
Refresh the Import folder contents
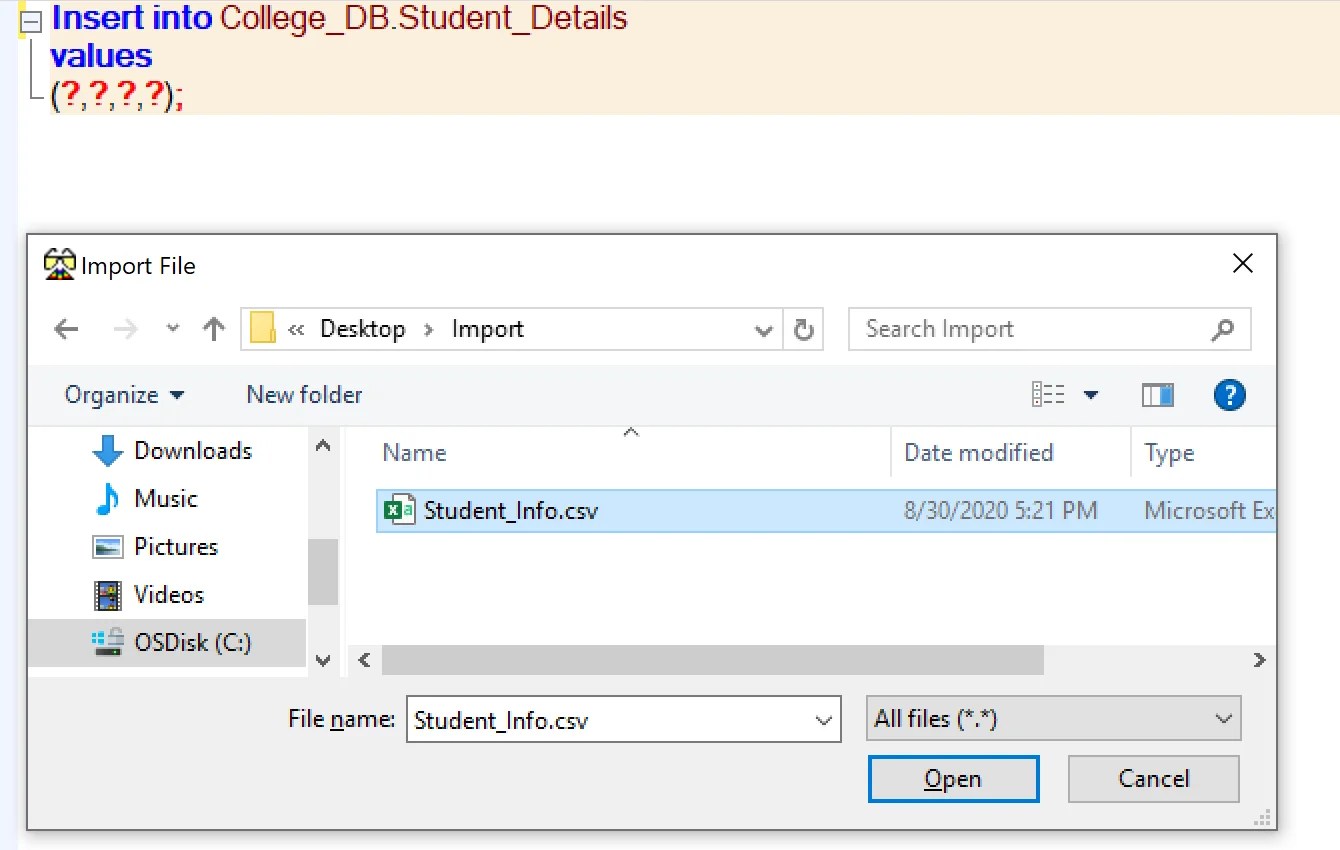[x=804, y=328]
